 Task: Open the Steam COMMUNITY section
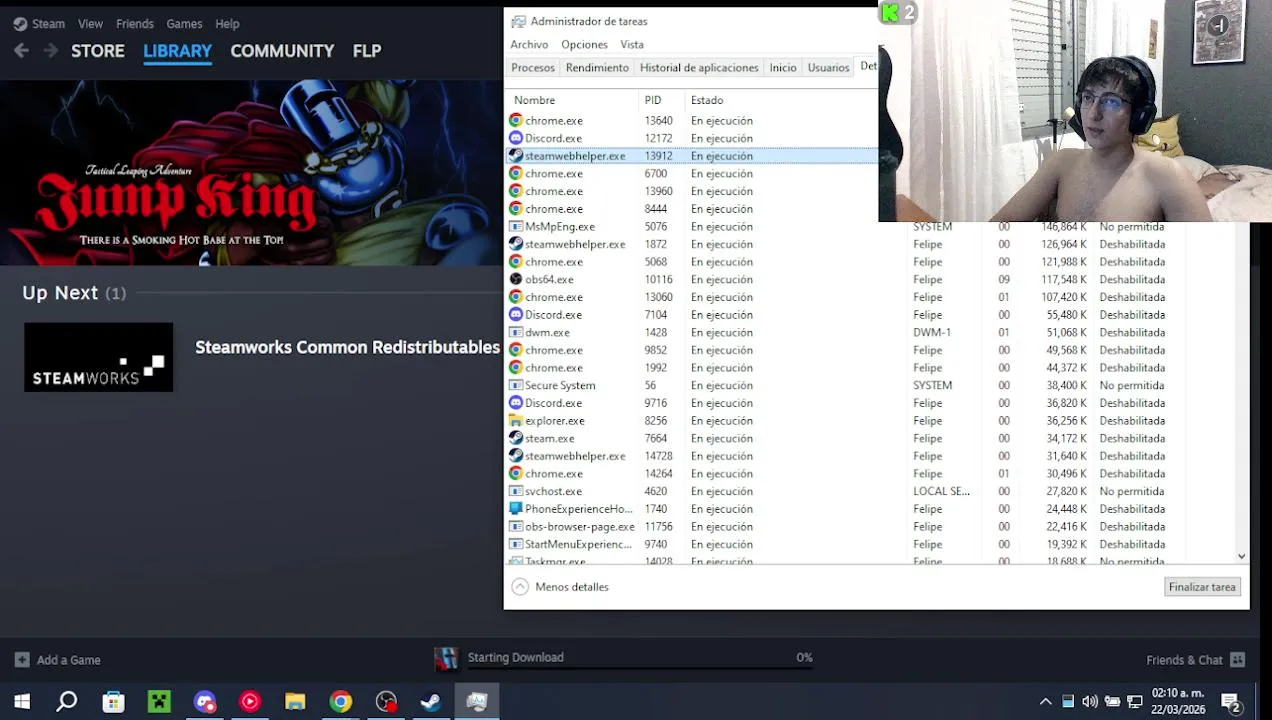click(282, 50)
